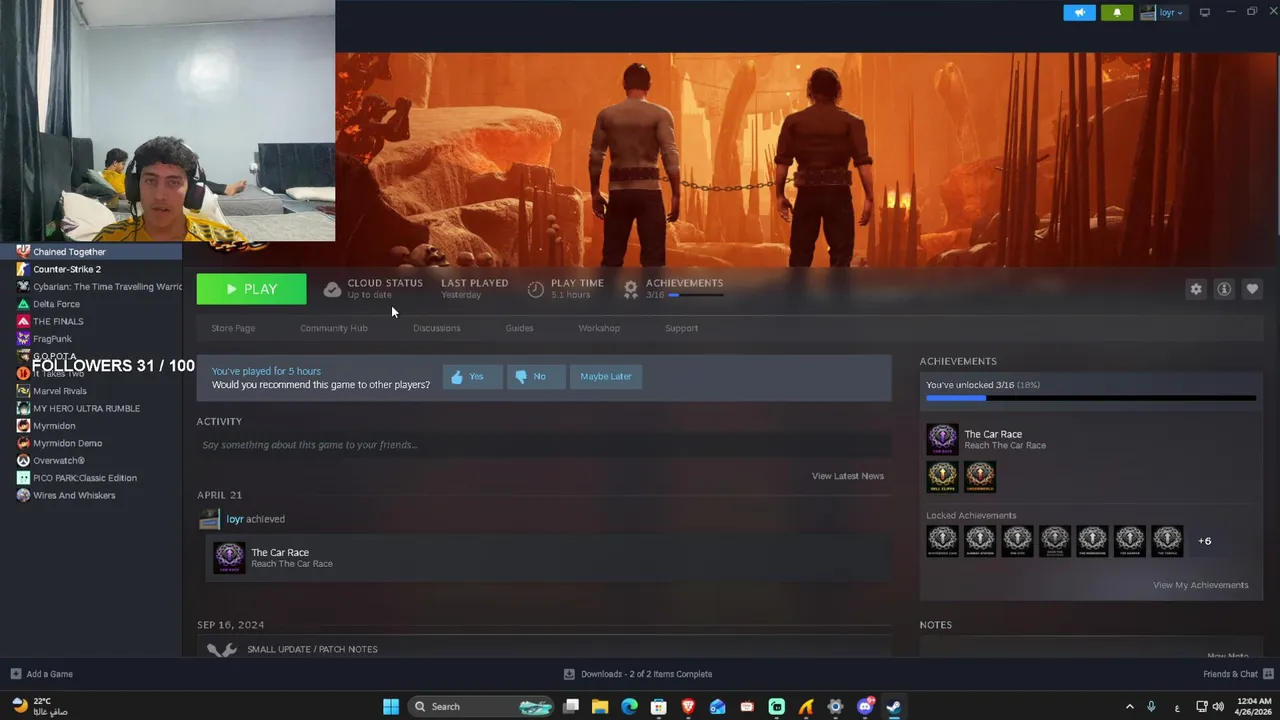Show hidden system tray icons chevron
The image size is (1280, 720).
click(1130, 707)
